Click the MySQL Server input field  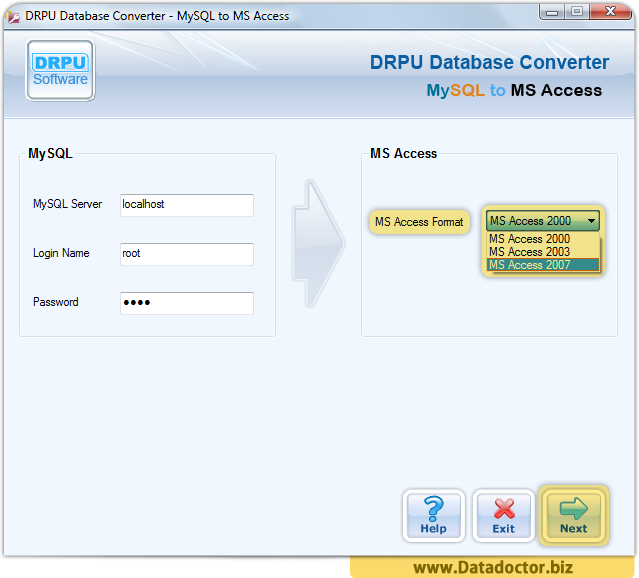pyautogui.click(x=187, y=205)
